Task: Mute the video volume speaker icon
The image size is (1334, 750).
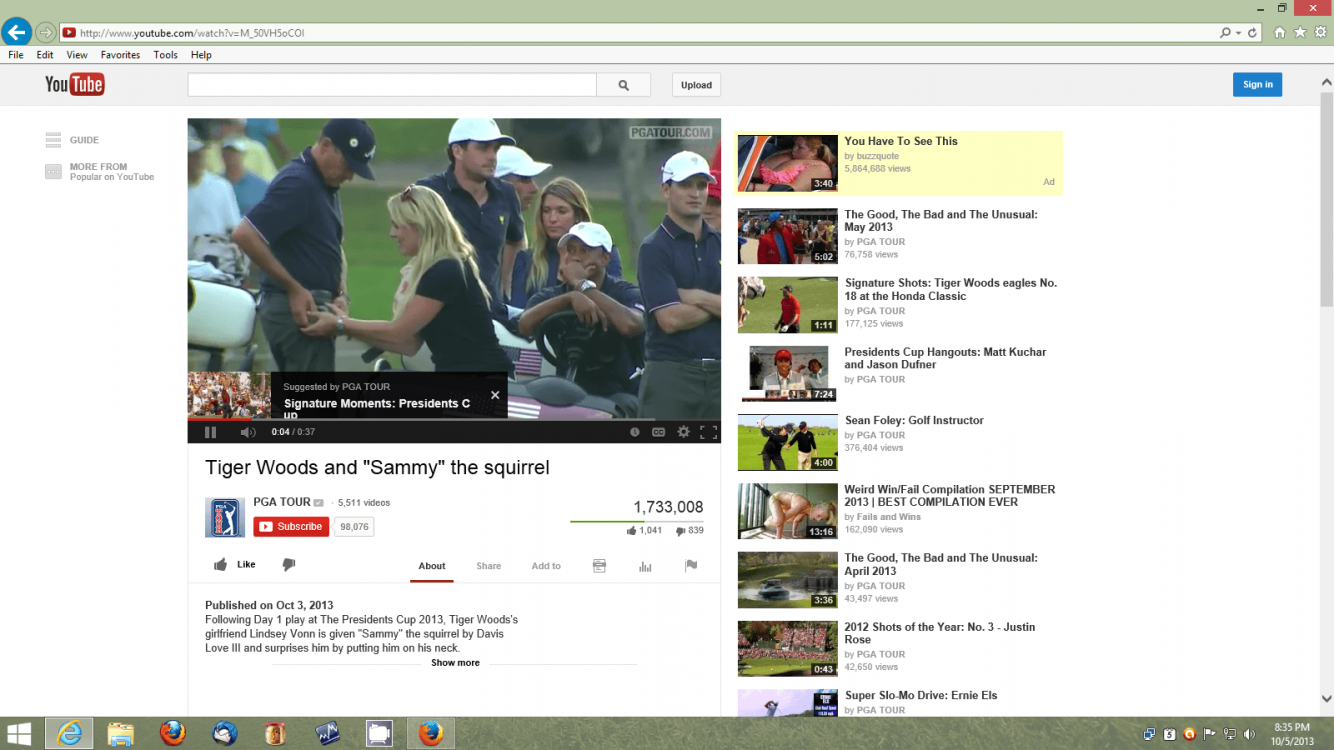Action: (x=248, y=432)
